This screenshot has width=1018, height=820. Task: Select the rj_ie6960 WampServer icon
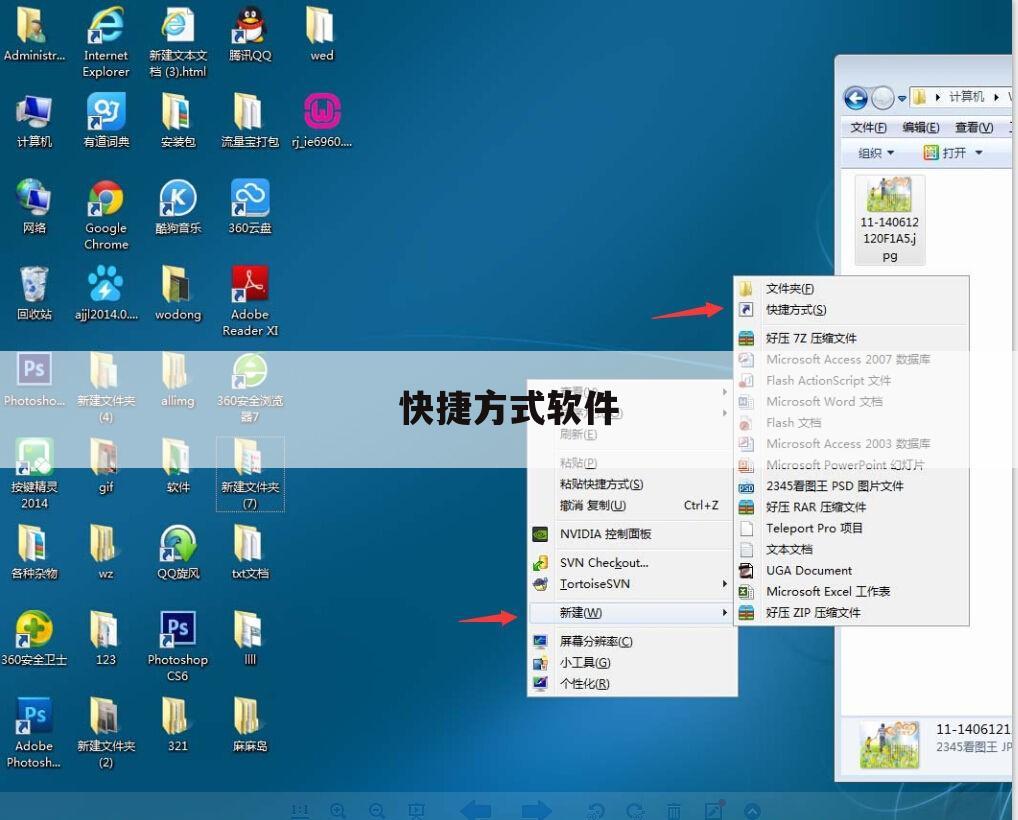coord(321,121)
